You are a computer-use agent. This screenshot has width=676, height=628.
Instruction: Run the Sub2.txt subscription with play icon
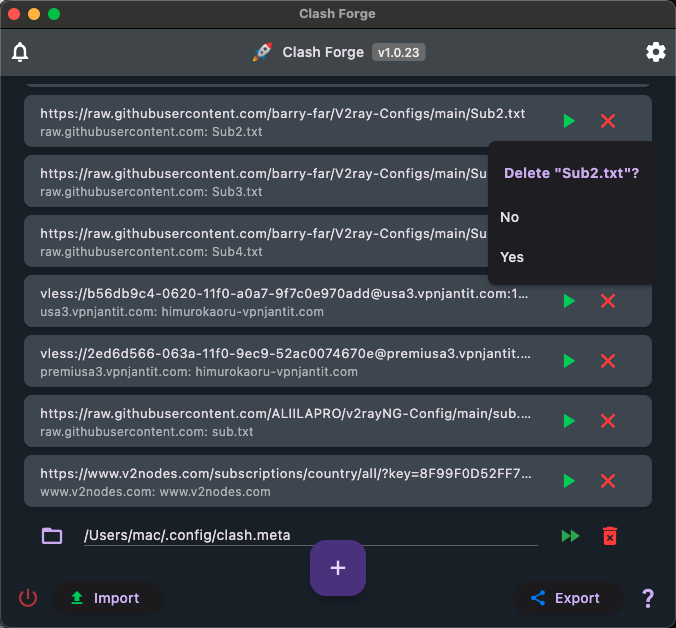coord(569,121)
